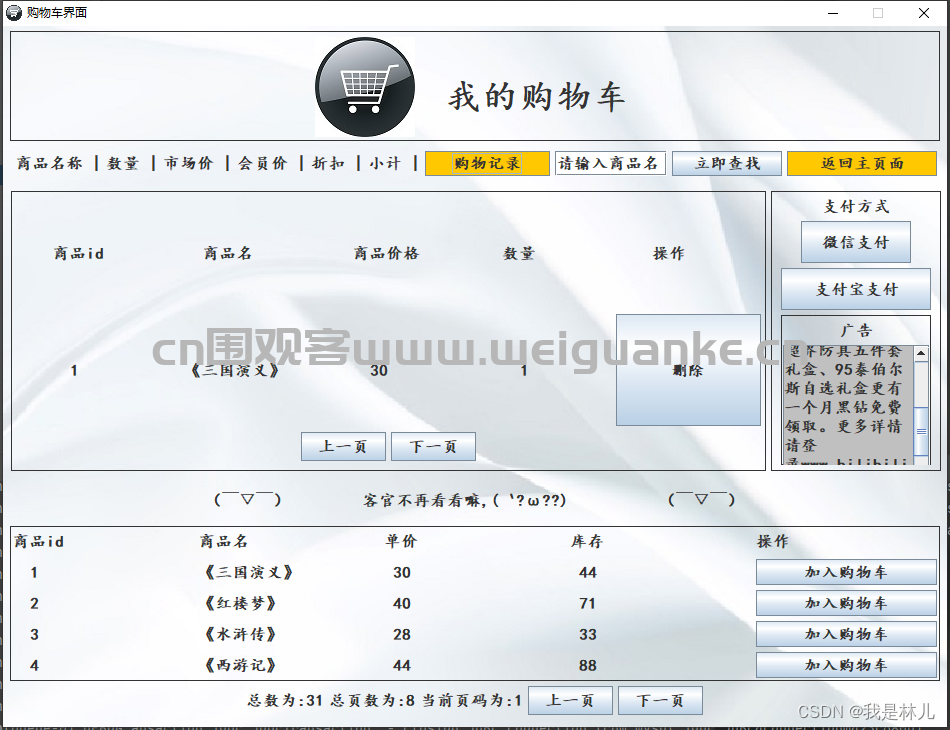The width and height of the screenshot is (950, 730).
Task: Click the 我的购物车 title heading
Action: pyautogui.click(x=536, y=98)
